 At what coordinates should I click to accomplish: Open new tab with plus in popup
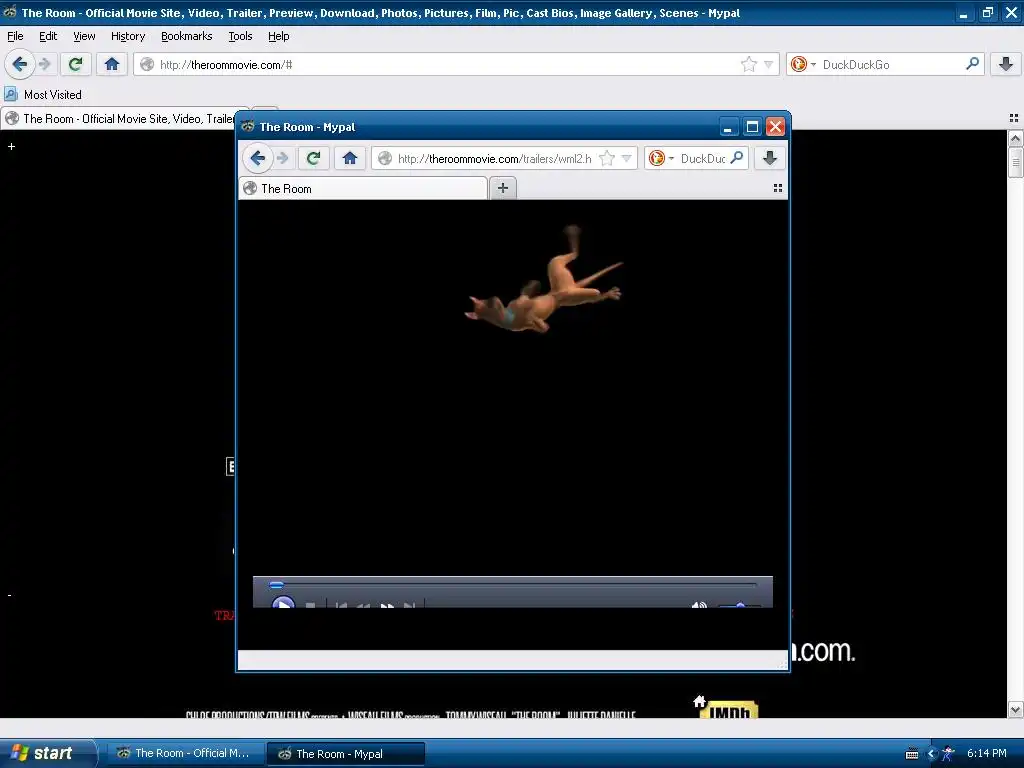(503, 188)
